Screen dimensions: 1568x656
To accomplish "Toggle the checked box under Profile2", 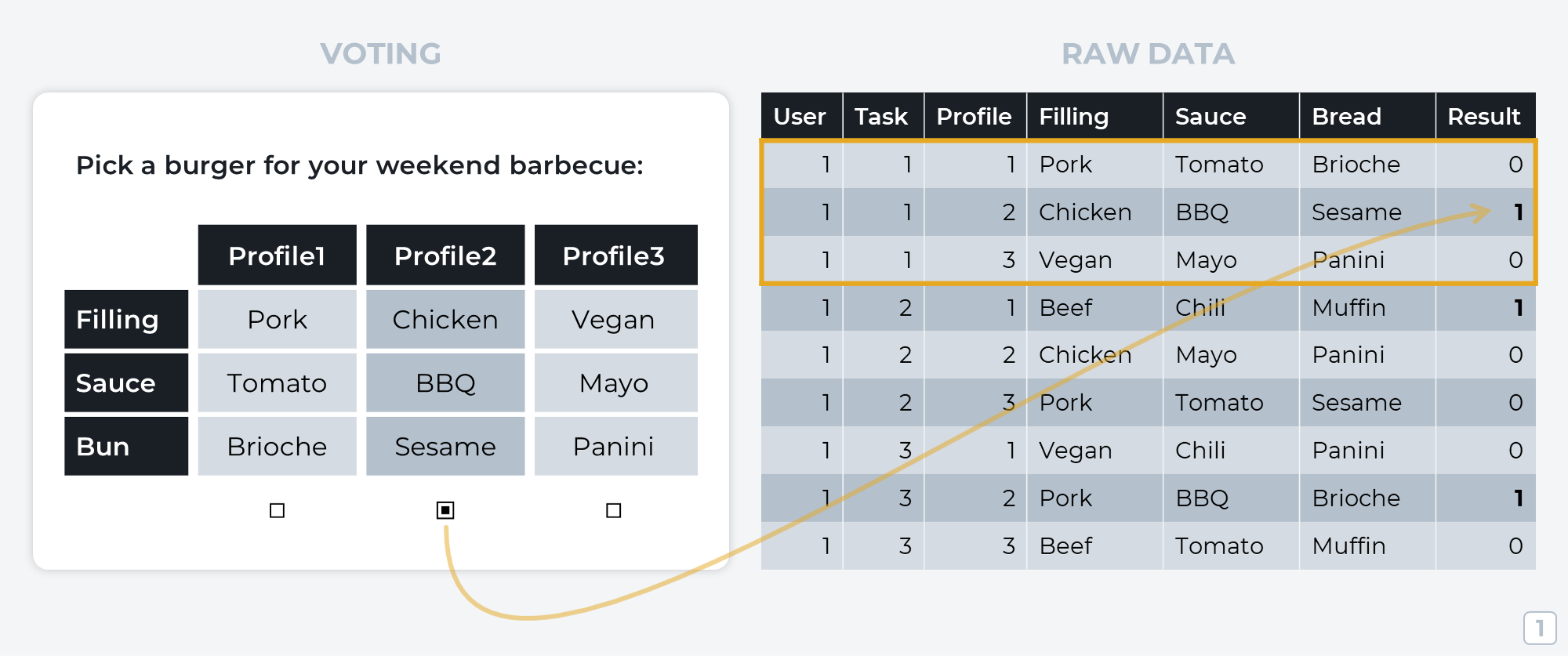I will coord(445,510).
